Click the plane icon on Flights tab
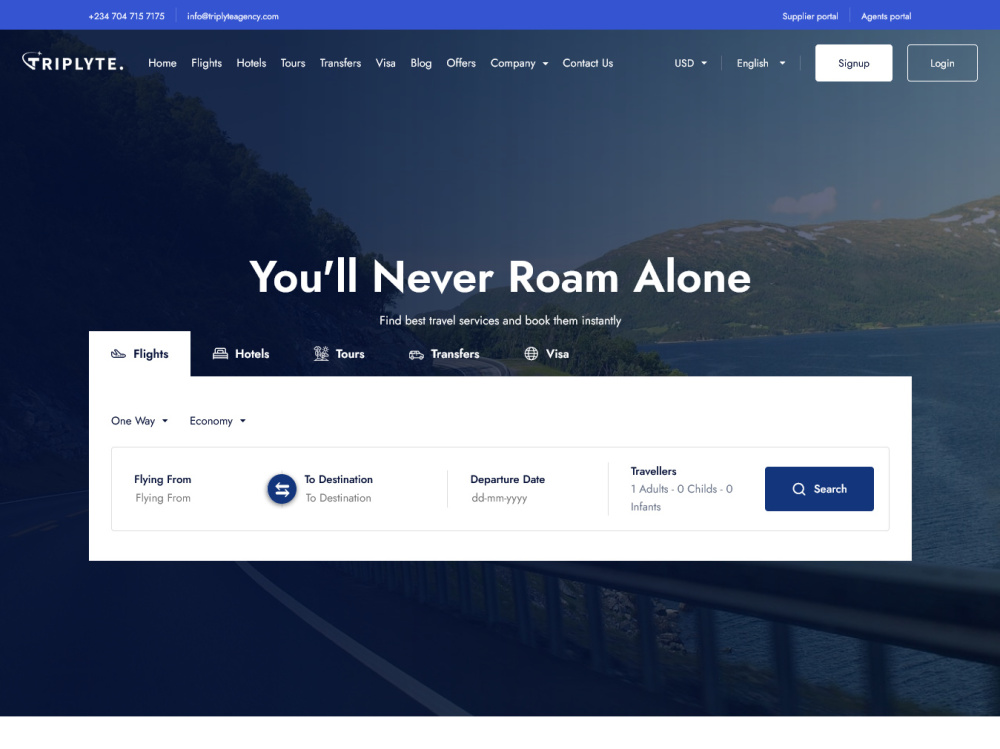This screenshot has width=1000, height=749. (118, 354)
